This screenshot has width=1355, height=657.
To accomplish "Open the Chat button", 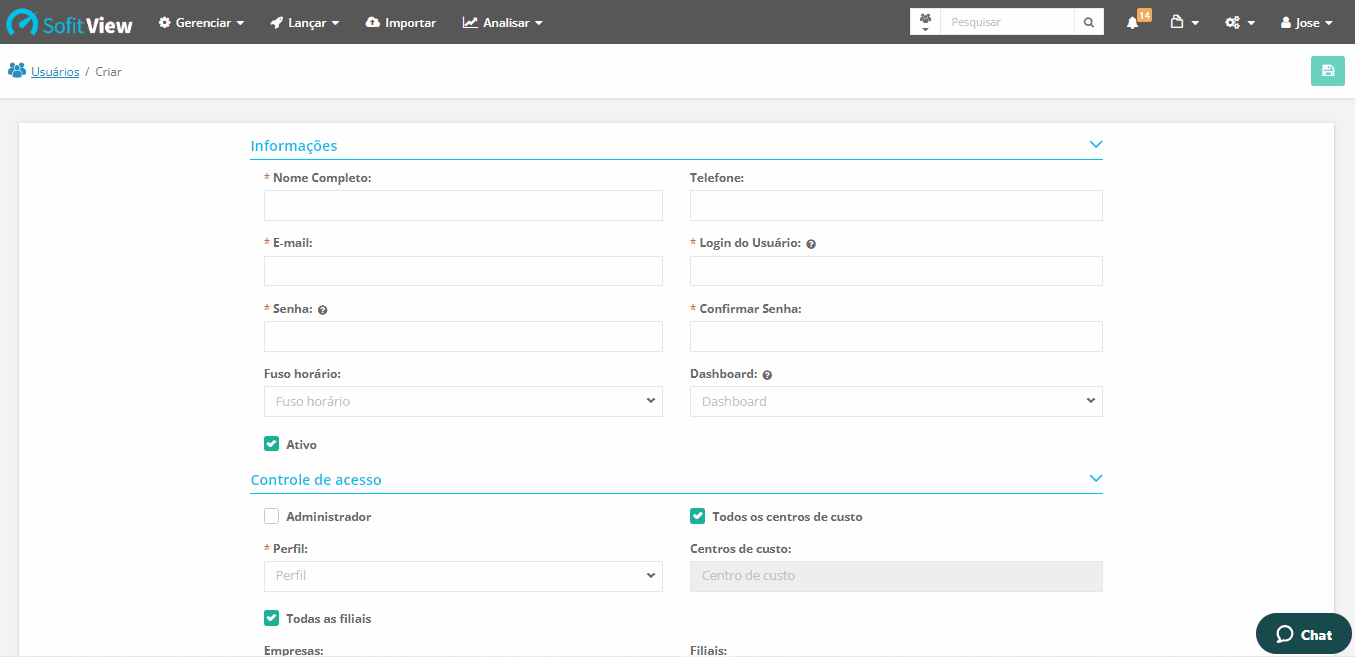I will tap(1304, 634).
